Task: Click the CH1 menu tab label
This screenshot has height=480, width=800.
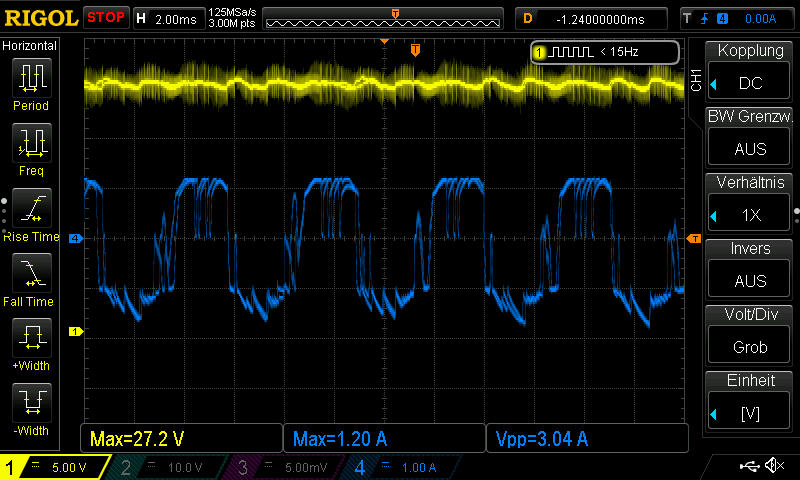Action: click(695, 81)
